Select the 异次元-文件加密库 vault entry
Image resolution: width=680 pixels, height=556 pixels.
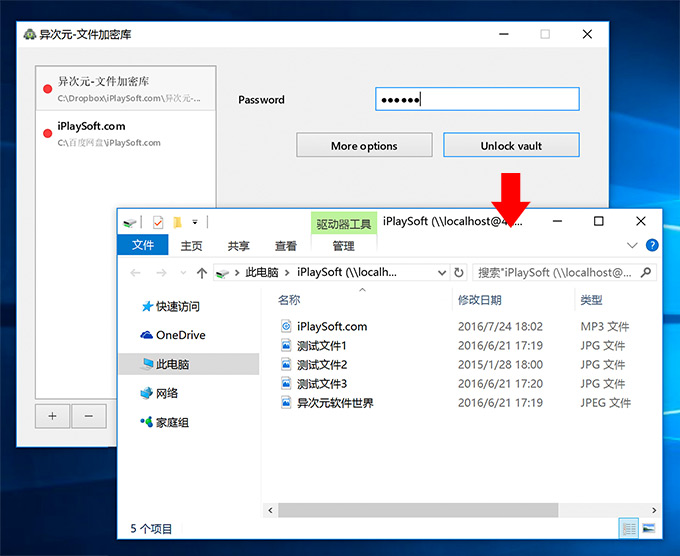click(x=126, y=88)
